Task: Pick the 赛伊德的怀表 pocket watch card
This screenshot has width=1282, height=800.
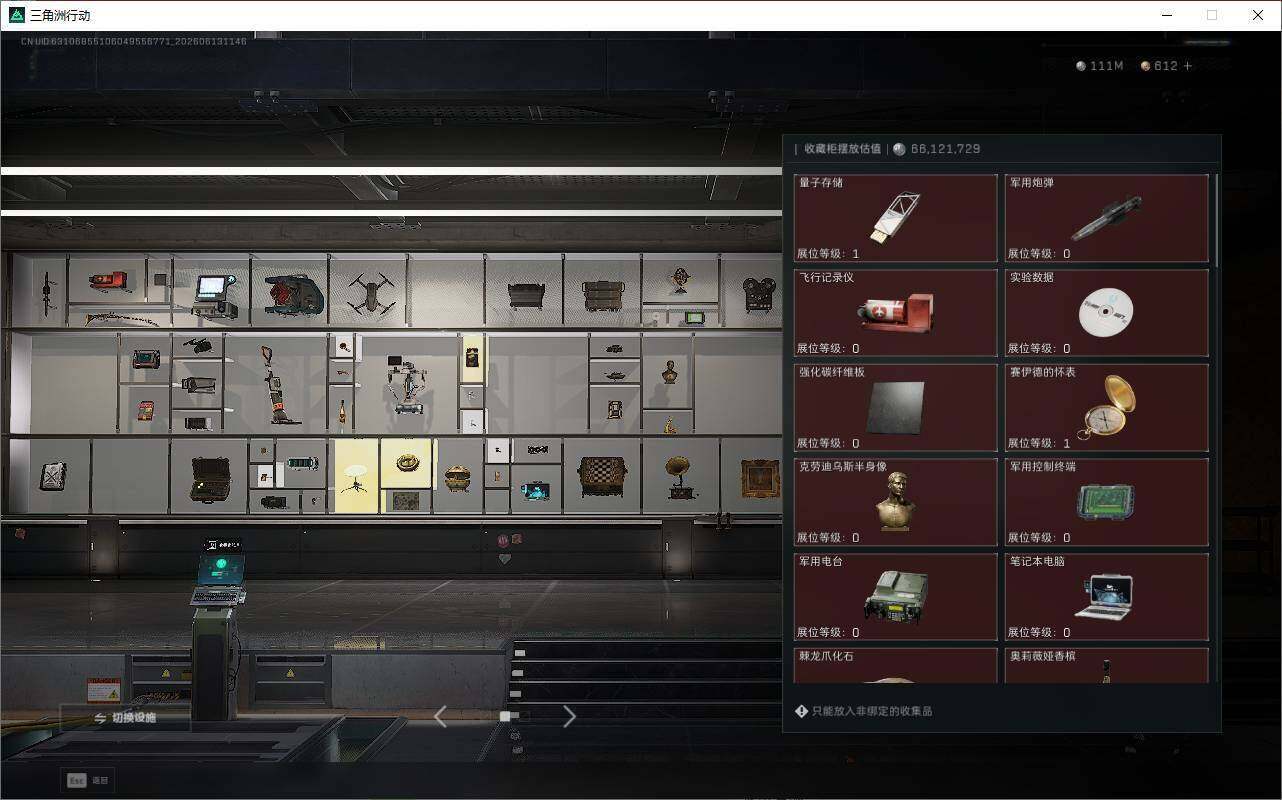Action: 1106,407
